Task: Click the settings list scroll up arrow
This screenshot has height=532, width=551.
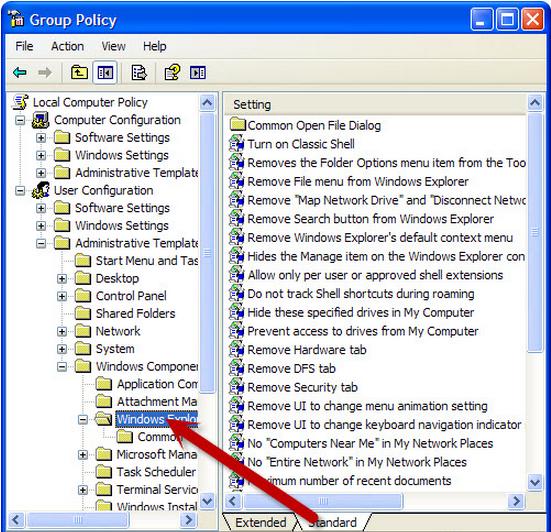Action: pos(535,103)
